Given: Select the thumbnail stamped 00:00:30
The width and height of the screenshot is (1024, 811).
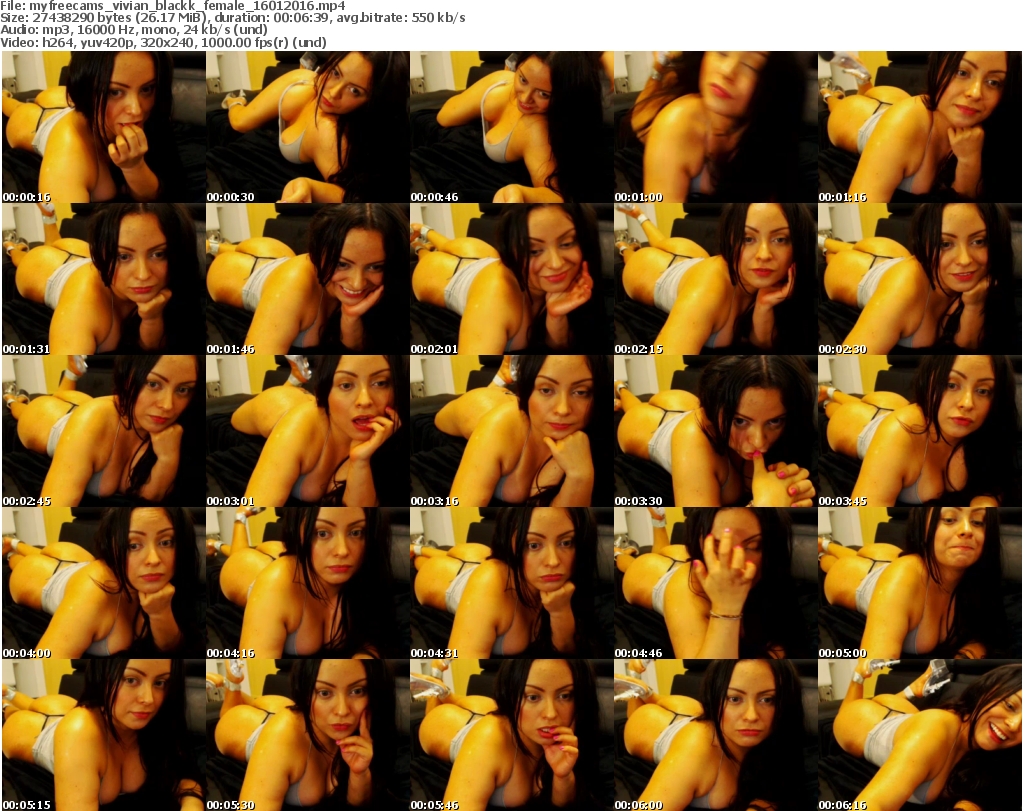Looking at the screenshot, I should 308,127.
